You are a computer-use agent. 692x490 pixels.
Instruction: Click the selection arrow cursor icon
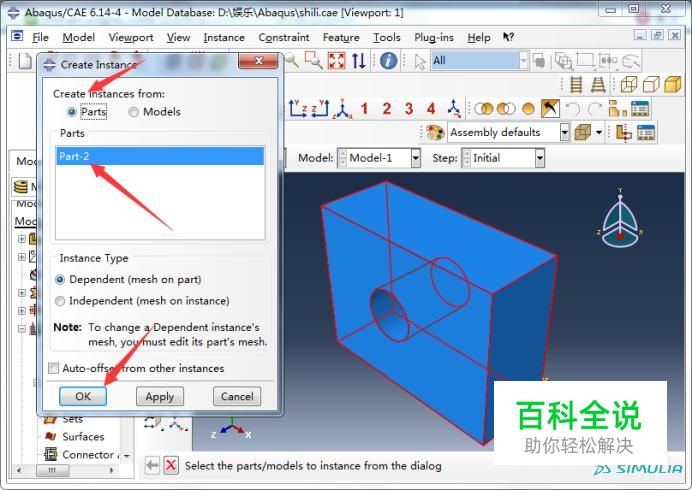(420, 61)
